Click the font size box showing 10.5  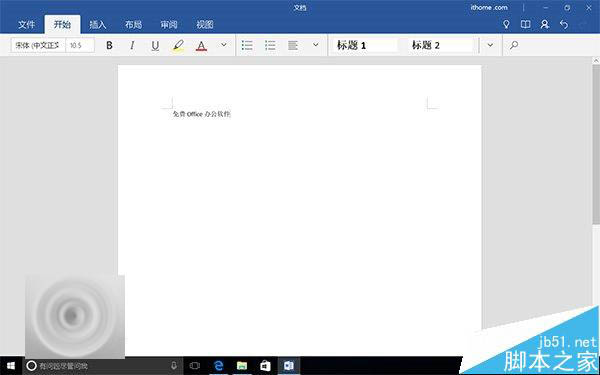coord(80,45)
